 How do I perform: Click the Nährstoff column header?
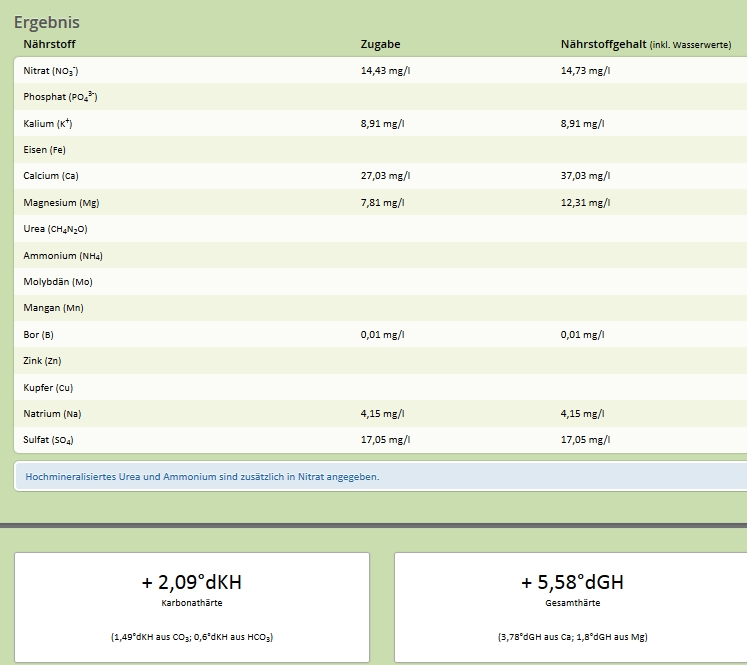(50, 44)
